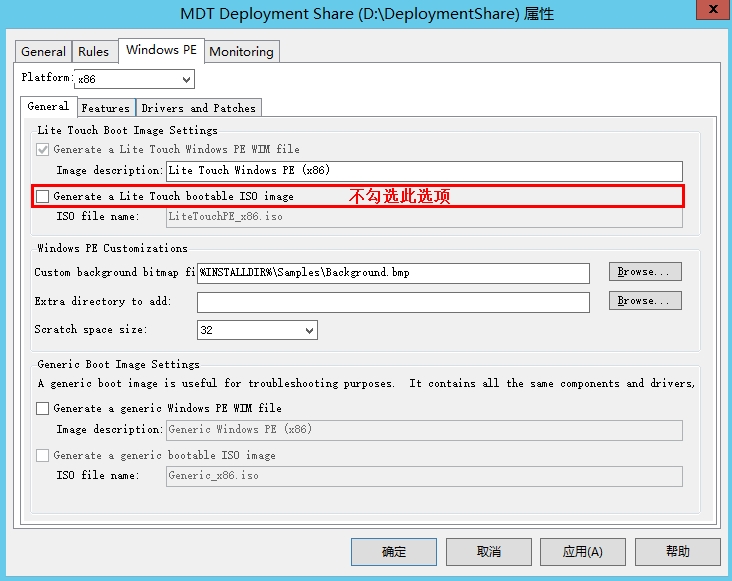Select the inner General sub-tab under Platform
This screenshot has height=581, width=732.
tap(48, 106)
